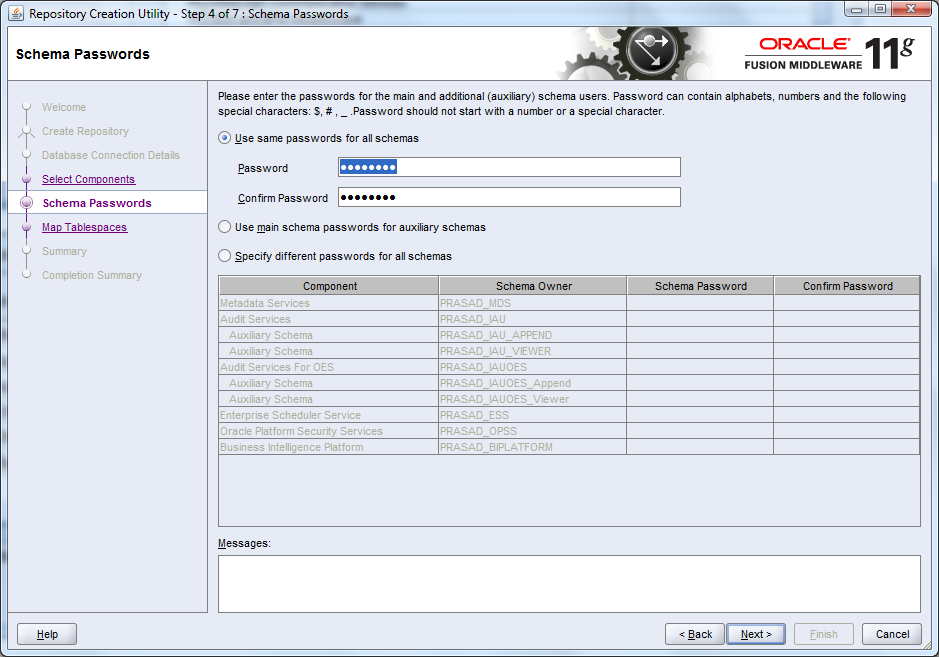Click the Messages text area

569,584
